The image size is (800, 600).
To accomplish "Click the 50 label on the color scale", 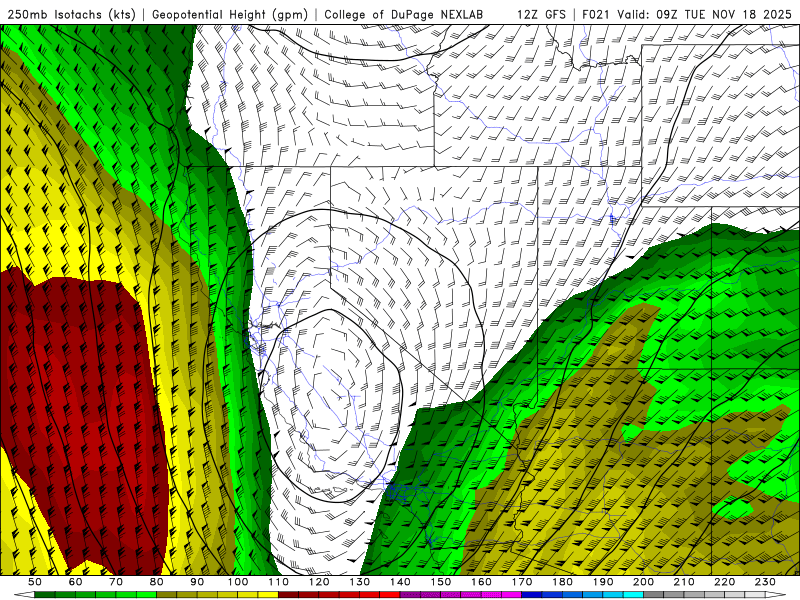I will point(35,582).
